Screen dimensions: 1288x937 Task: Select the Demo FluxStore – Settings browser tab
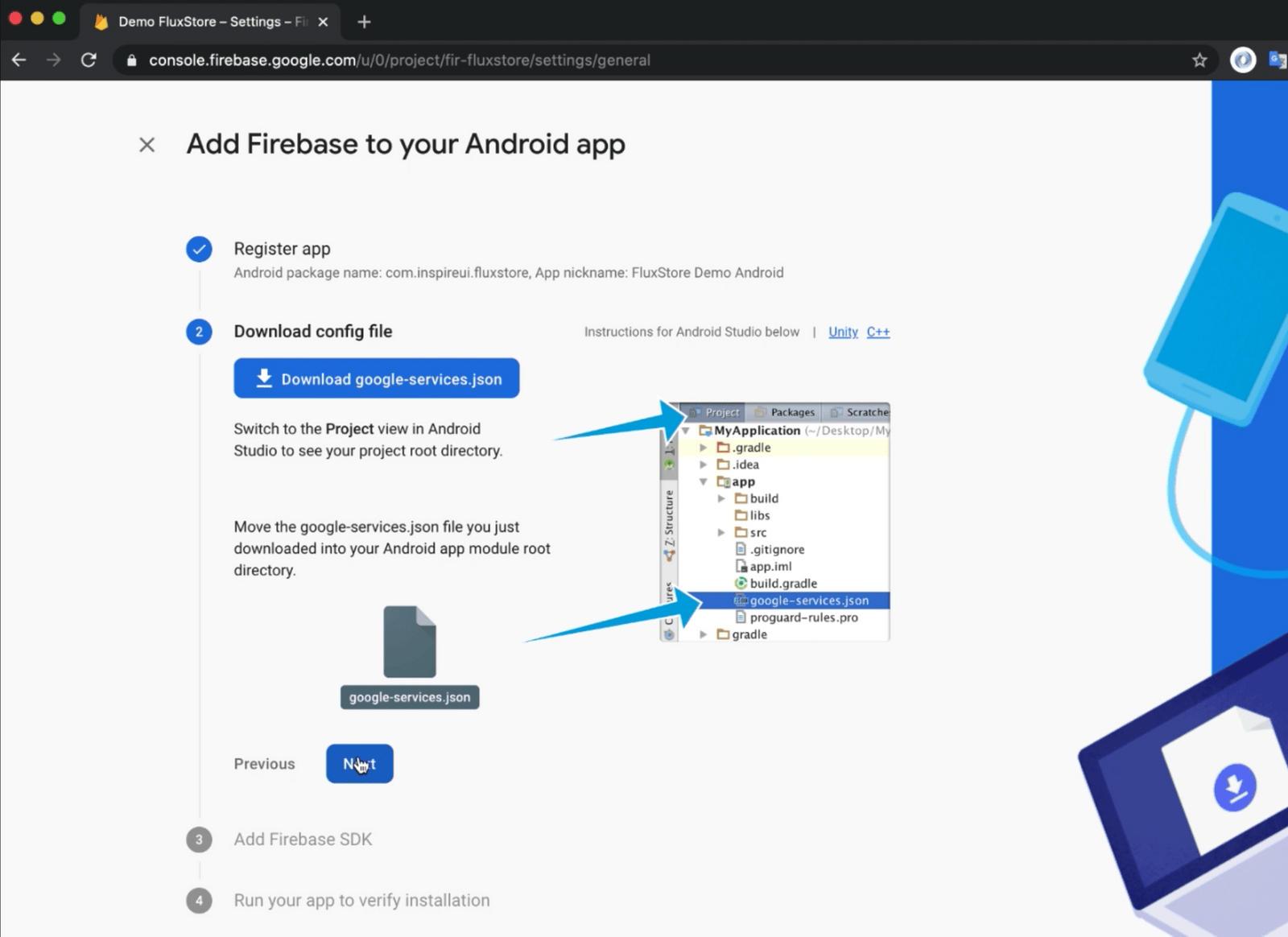point(211,22)
